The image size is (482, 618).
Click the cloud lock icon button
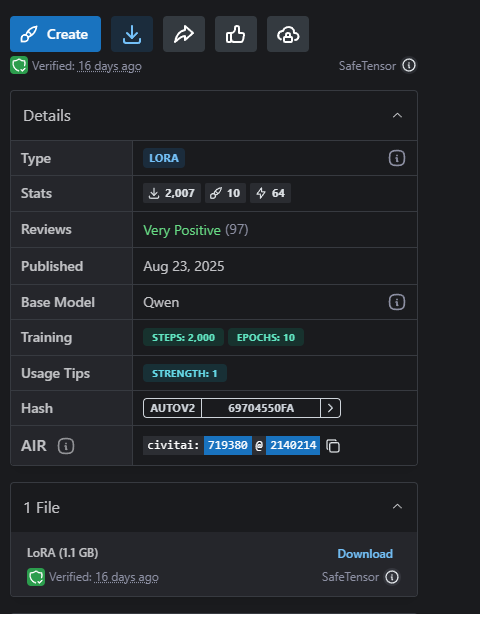[x=288, y=34]
